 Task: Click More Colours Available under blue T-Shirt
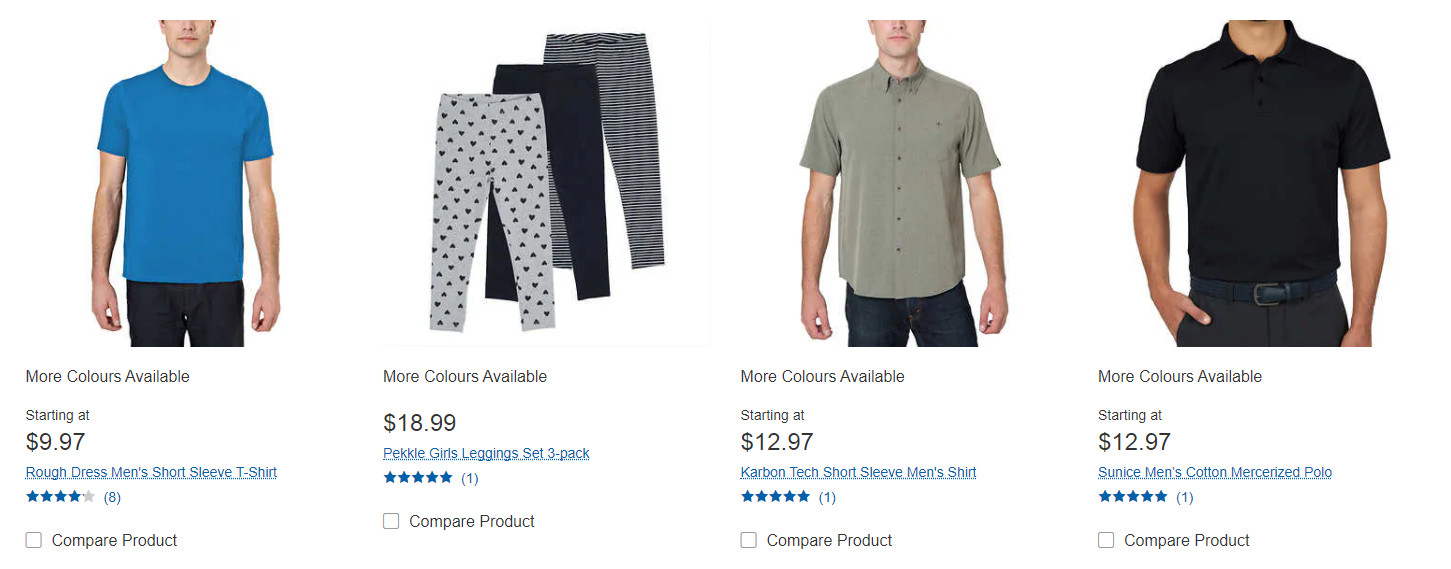click(x=108, y=376)
